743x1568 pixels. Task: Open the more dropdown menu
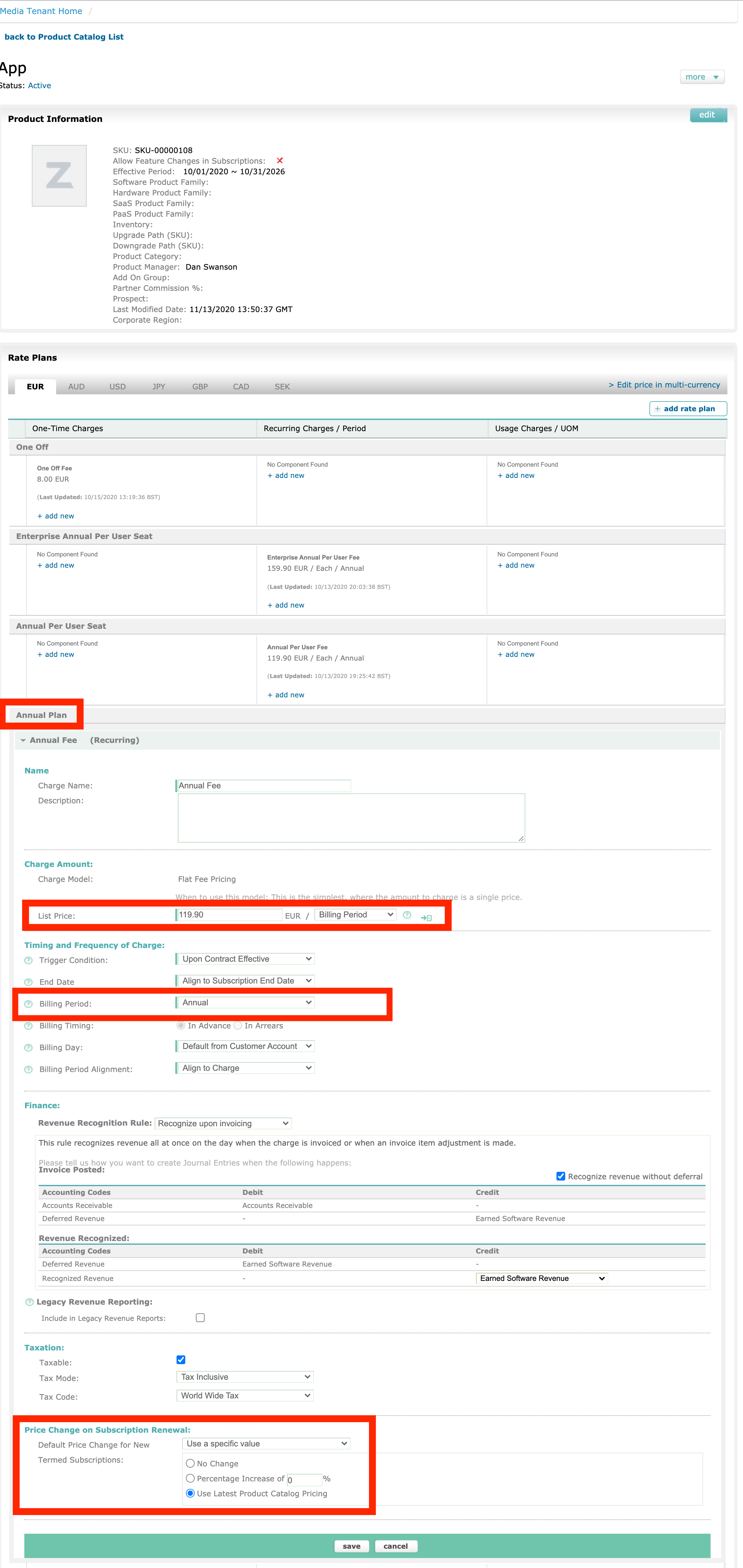coord(702,77)
